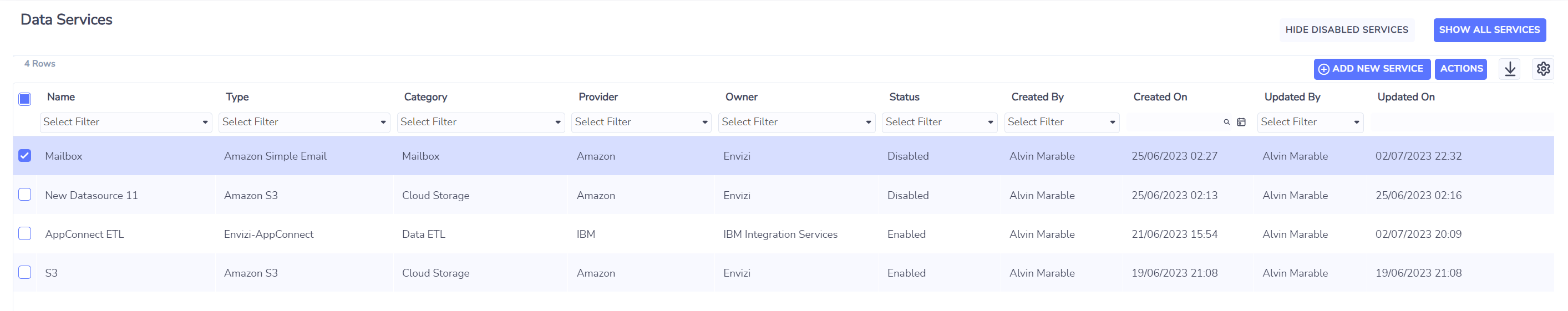The image size is (1568, 311).
Task: Click Show All Services button
Action: pos(1489,30)
